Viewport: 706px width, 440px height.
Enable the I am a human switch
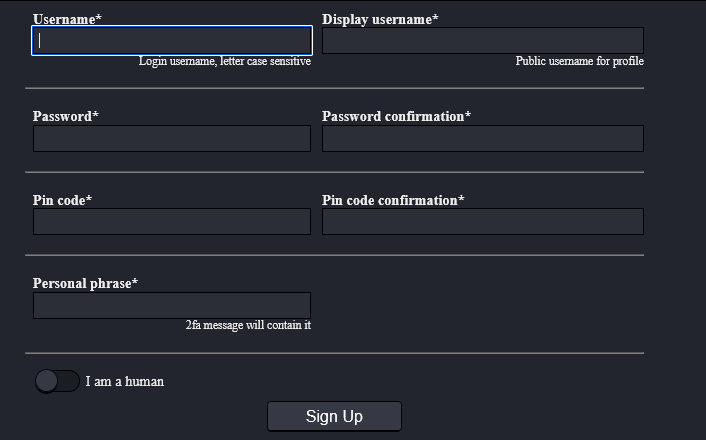pos(57,381)
